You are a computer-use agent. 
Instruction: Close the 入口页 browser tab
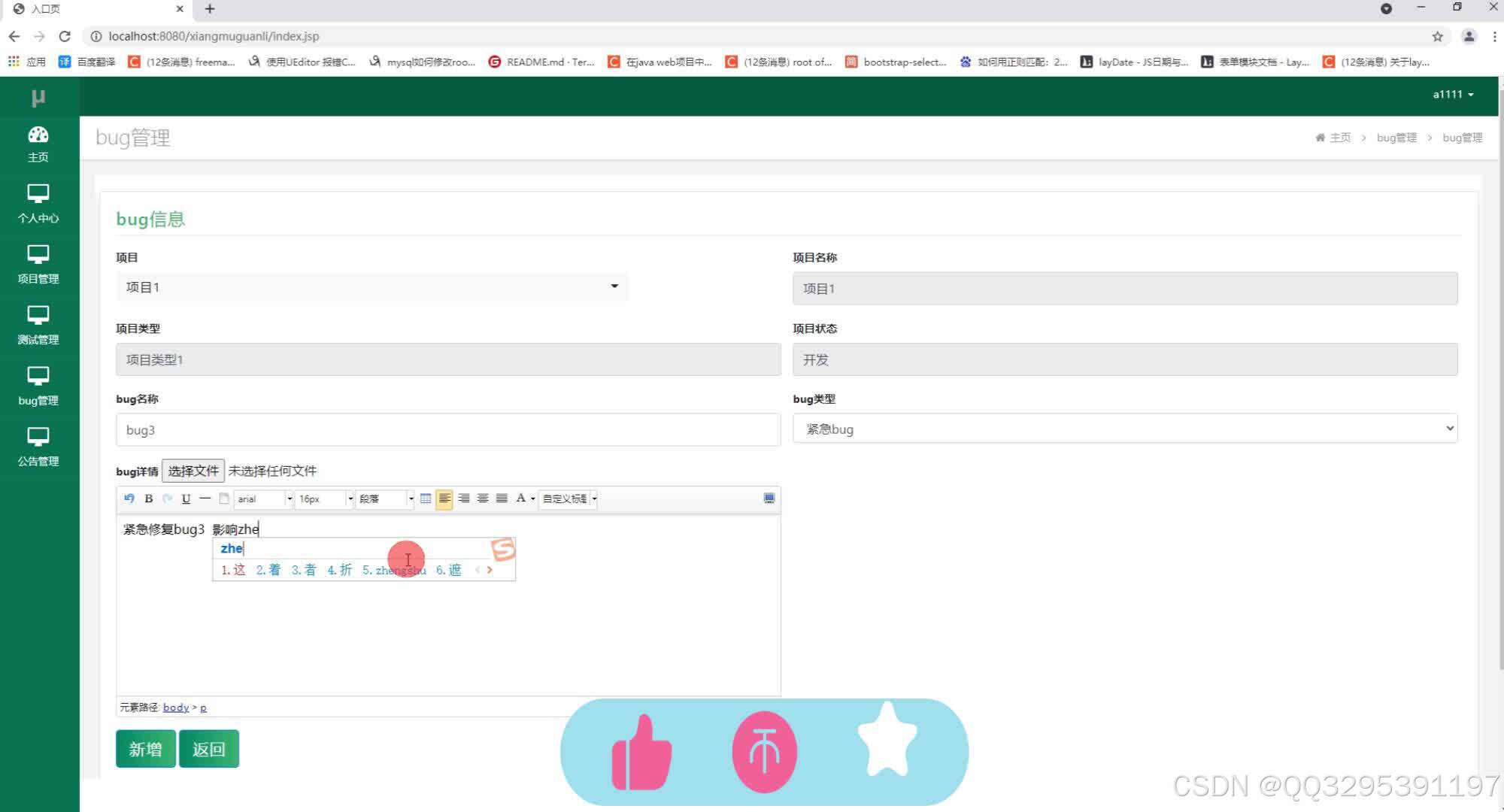click(x=180, y=9)
